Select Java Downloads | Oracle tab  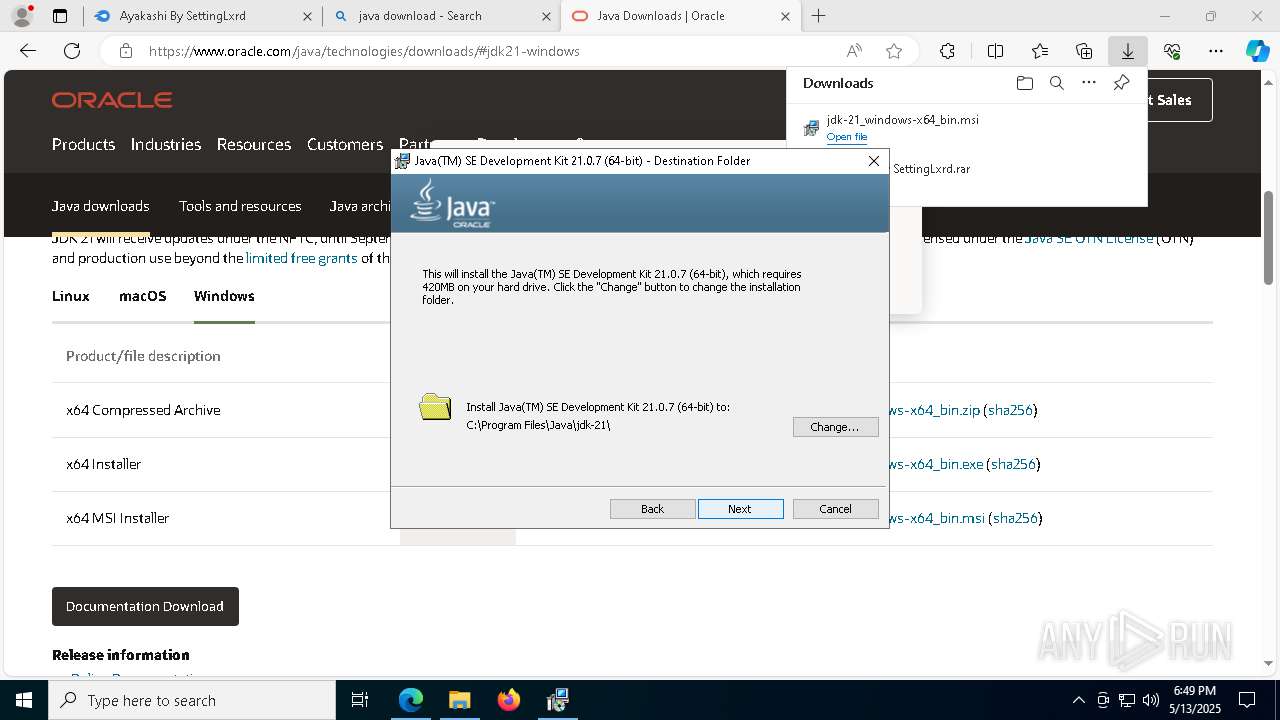point(661,16)
